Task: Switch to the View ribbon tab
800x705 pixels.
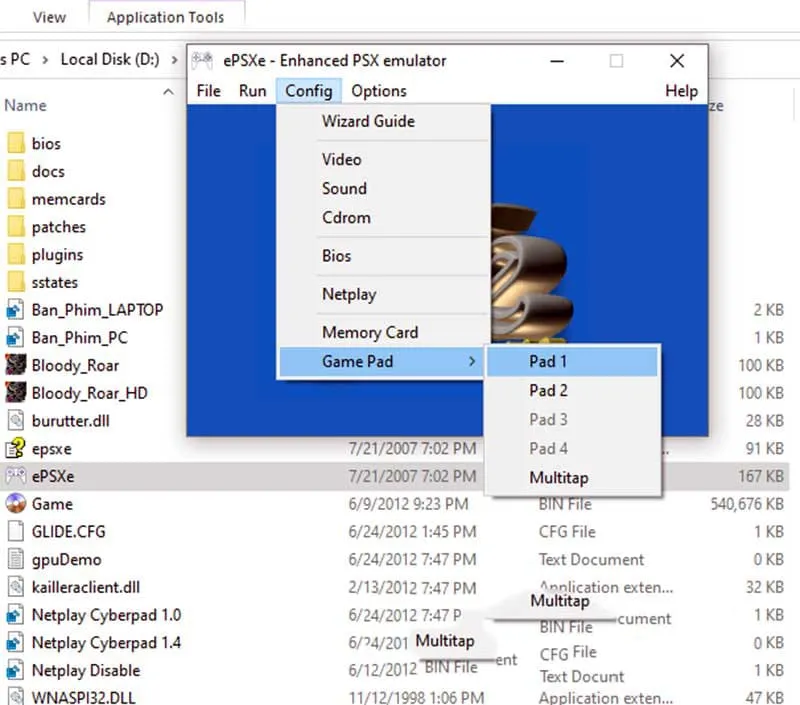Action: coord(49,17)
